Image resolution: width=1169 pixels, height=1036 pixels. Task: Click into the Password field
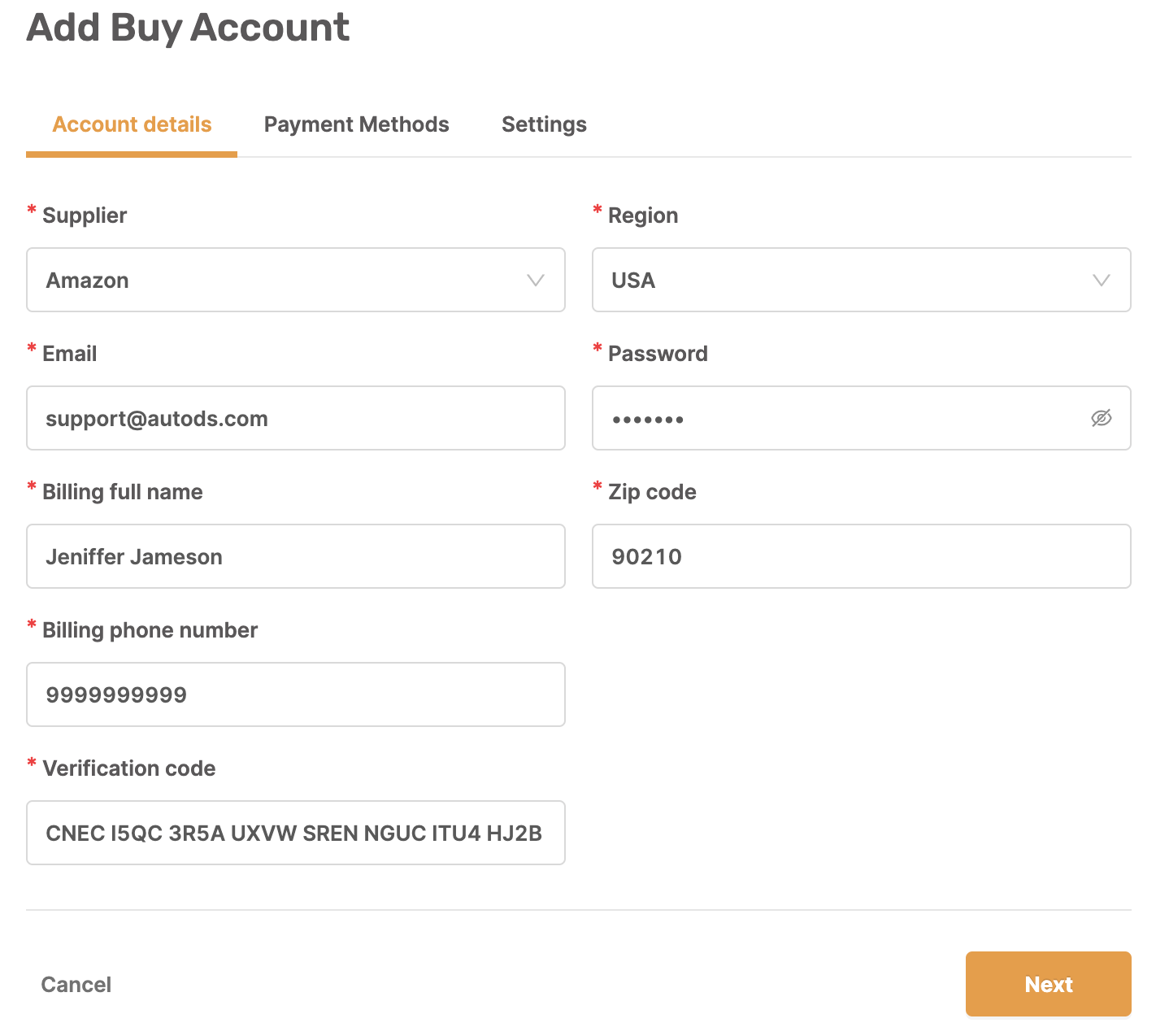[x=862, y=418]
